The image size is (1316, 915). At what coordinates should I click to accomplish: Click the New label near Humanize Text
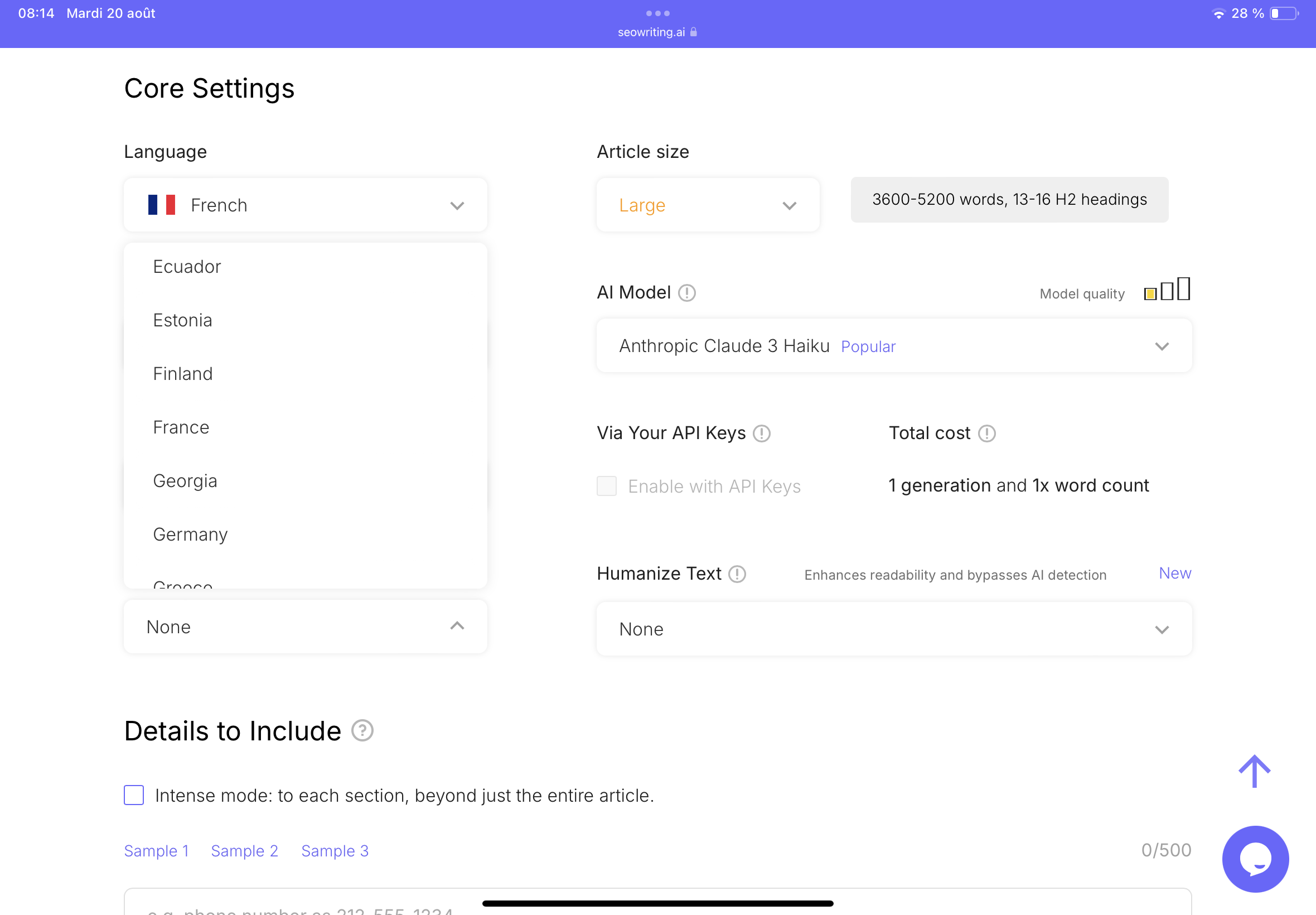1174,574
